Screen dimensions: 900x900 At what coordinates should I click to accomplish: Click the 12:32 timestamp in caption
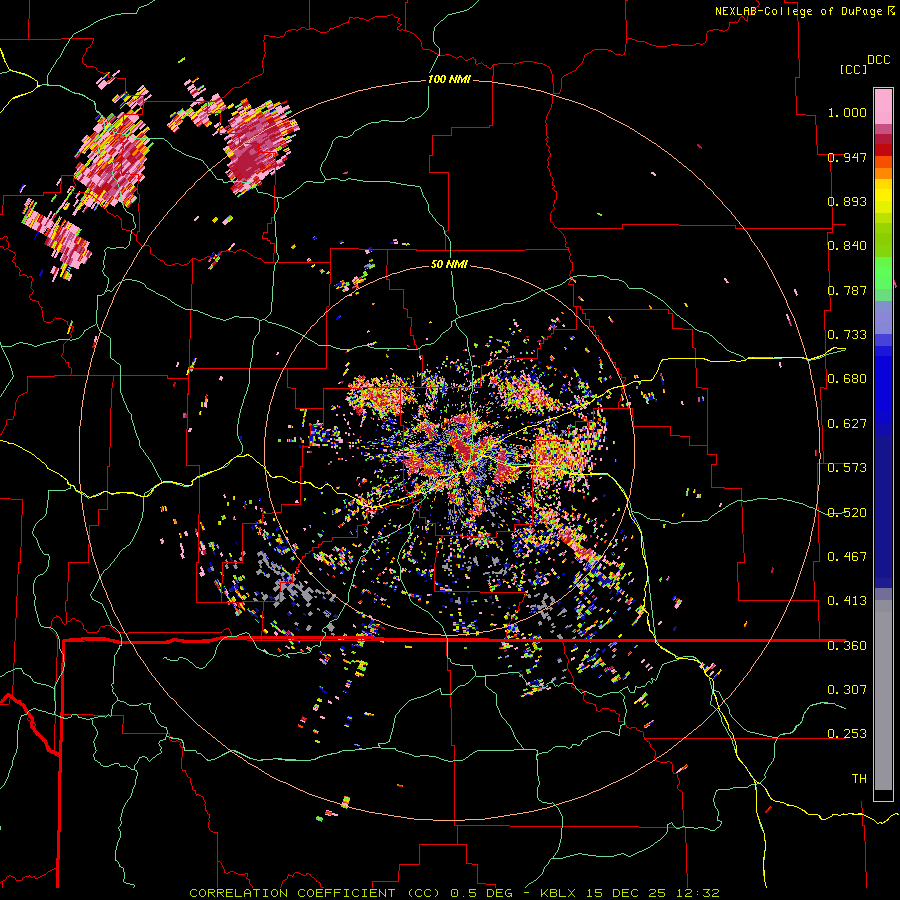point(697,893)
